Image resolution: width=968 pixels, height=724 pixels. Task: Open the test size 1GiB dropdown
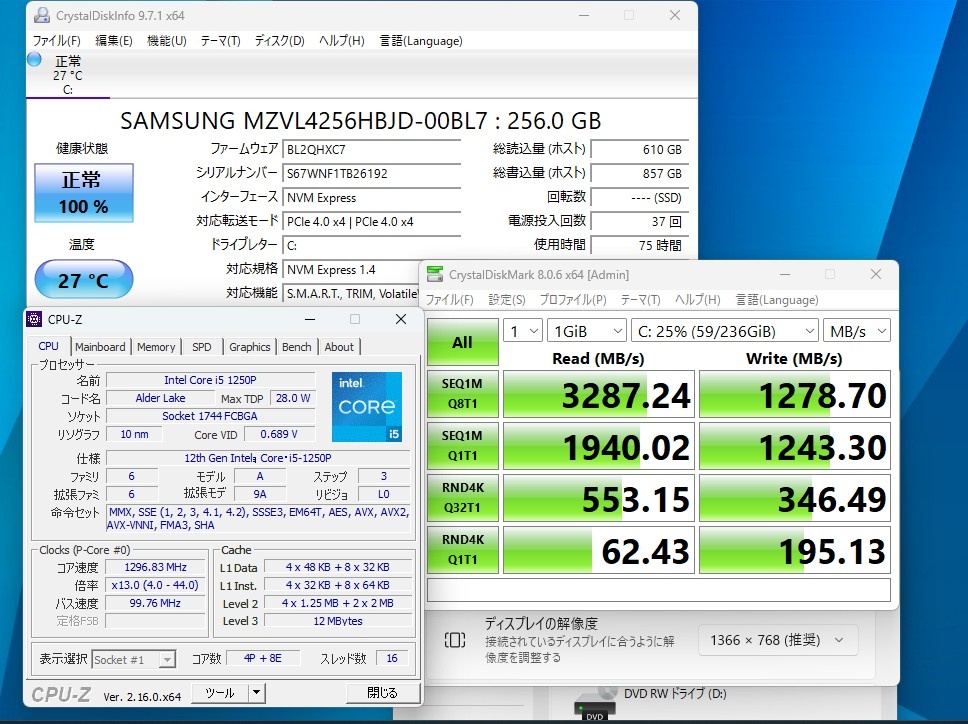(x=587, y=331)
